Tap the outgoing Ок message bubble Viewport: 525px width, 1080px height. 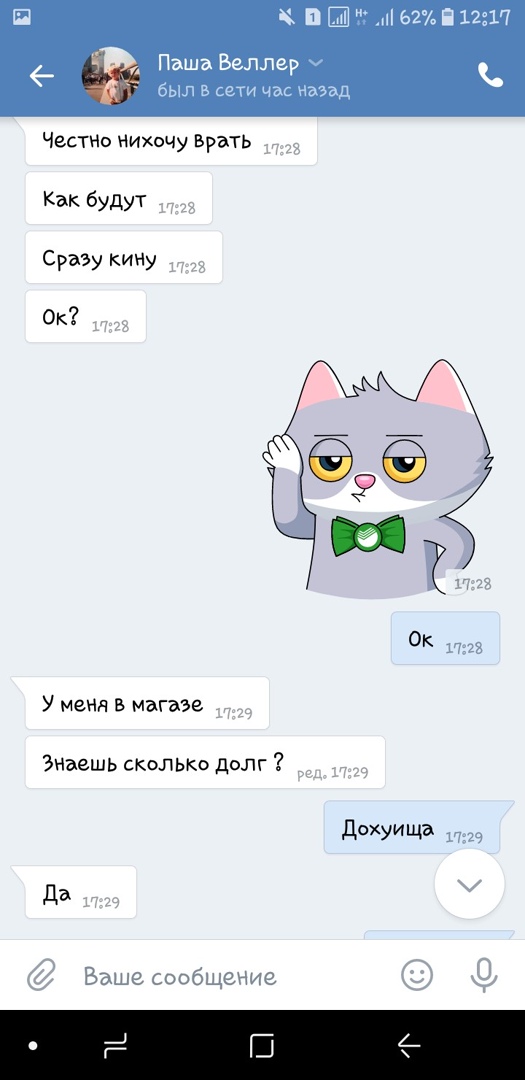[x=445, y=638]
